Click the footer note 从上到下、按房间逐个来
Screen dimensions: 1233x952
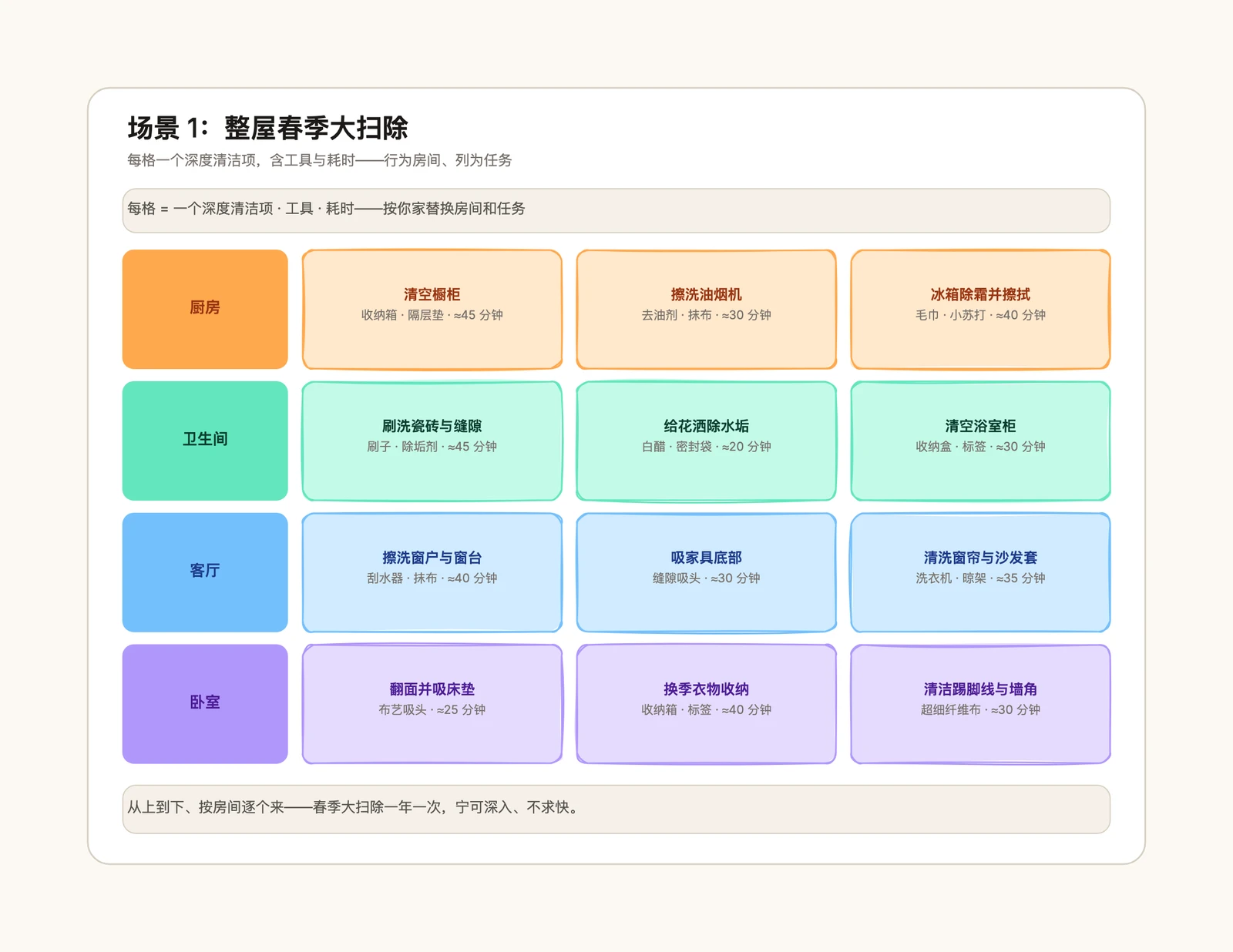click(x=616, y=809)
